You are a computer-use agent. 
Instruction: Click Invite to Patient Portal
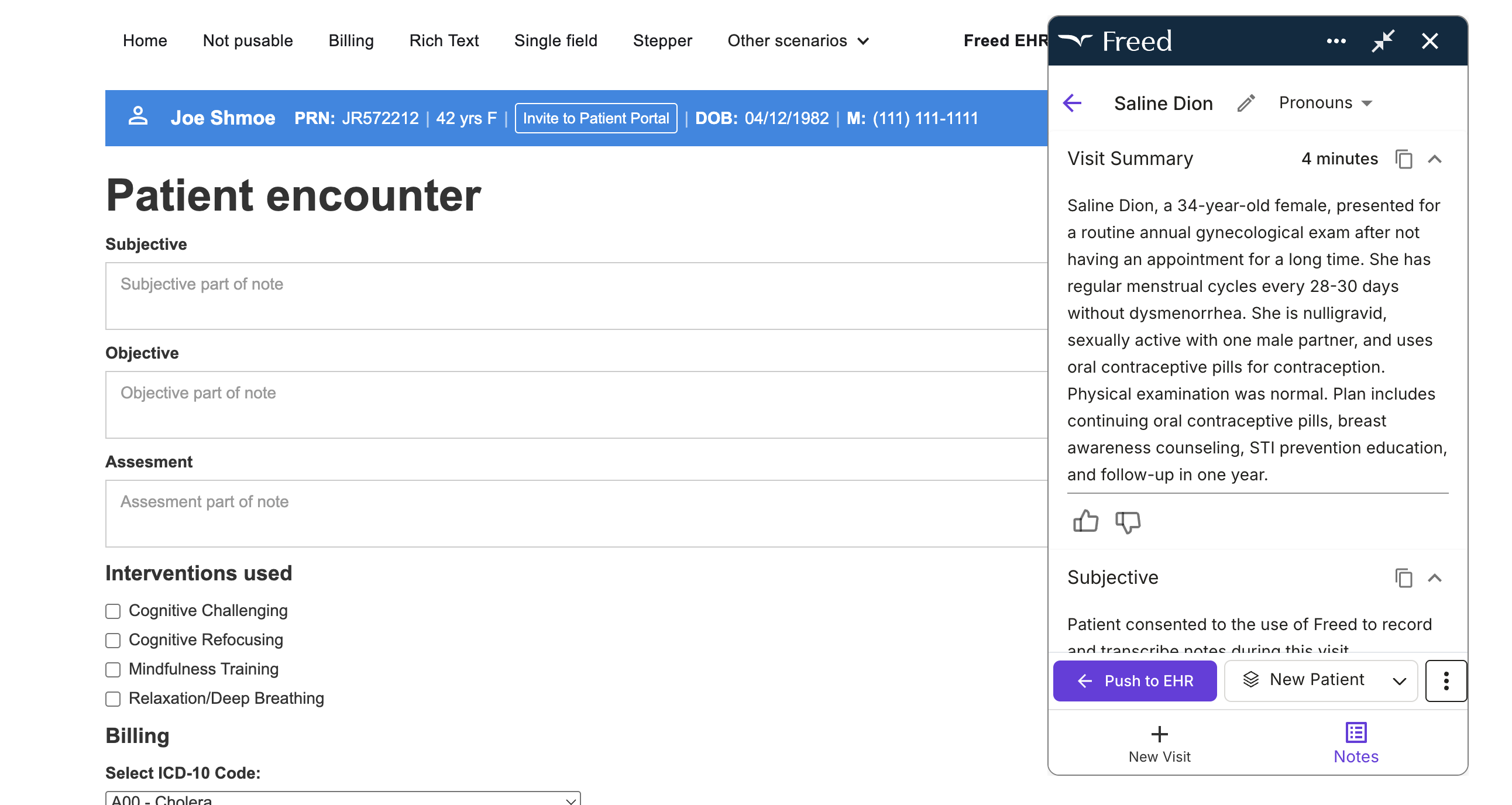(596, 118)
